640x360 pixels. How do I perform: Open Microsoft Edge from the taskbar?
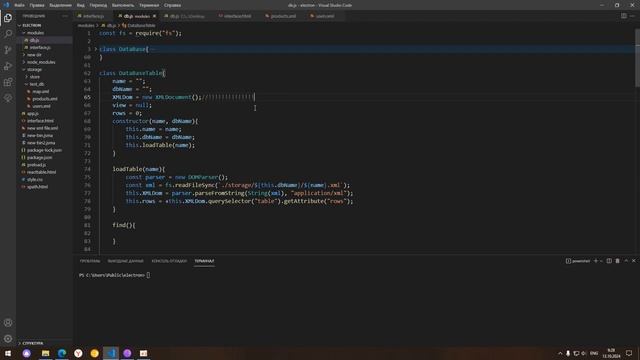(62, 353)
